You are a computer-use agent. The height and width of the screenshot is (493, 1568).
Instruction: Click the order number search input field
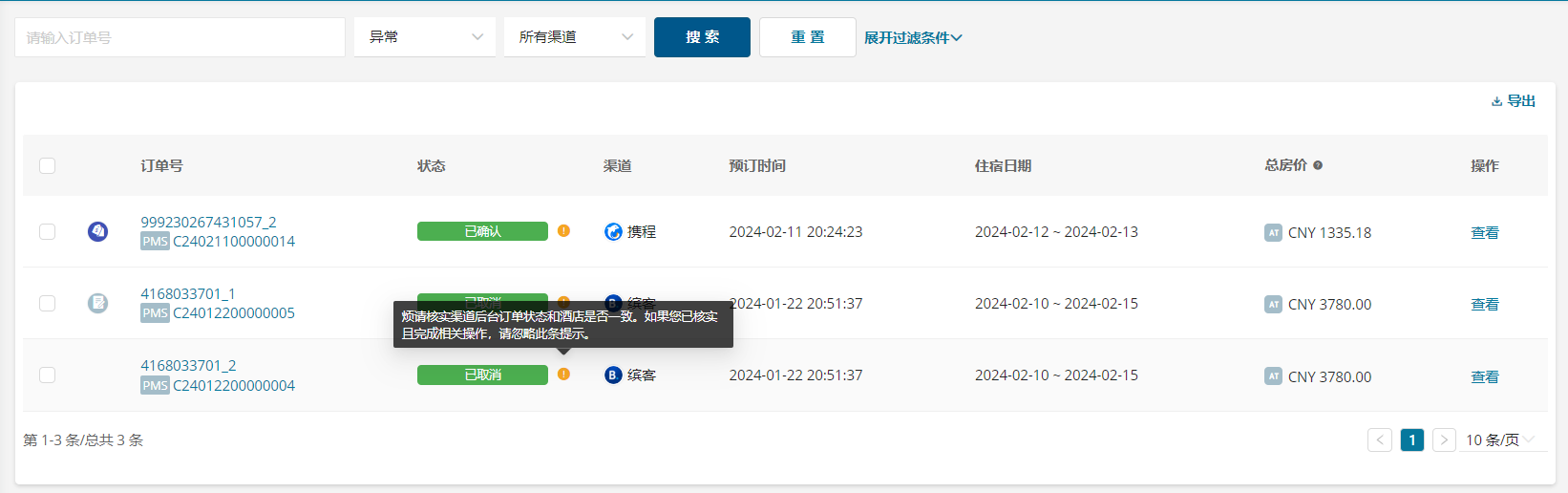coord(180,37)
